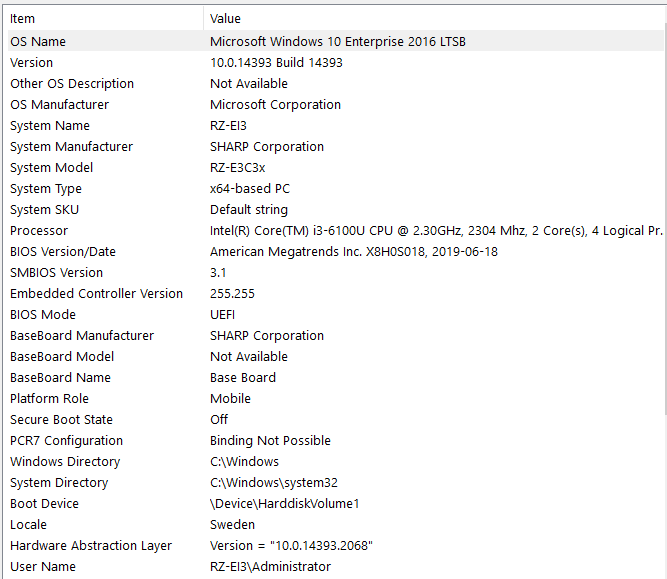The image size is (667, 579).
Task: Select the Processor row
Action: coord(39,231)
